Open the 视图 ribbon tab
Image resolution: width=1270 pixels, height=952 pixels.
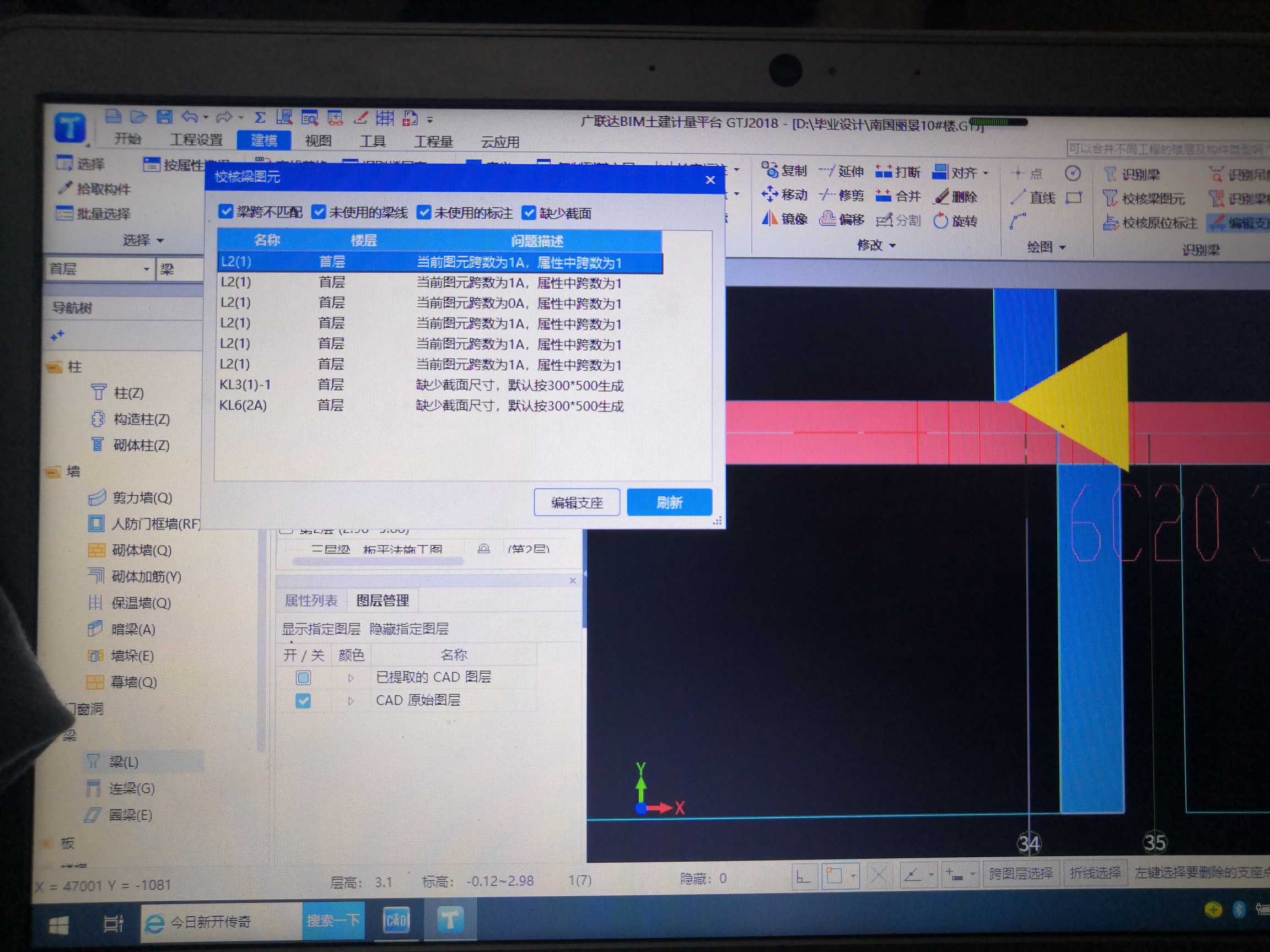(318, 140)
